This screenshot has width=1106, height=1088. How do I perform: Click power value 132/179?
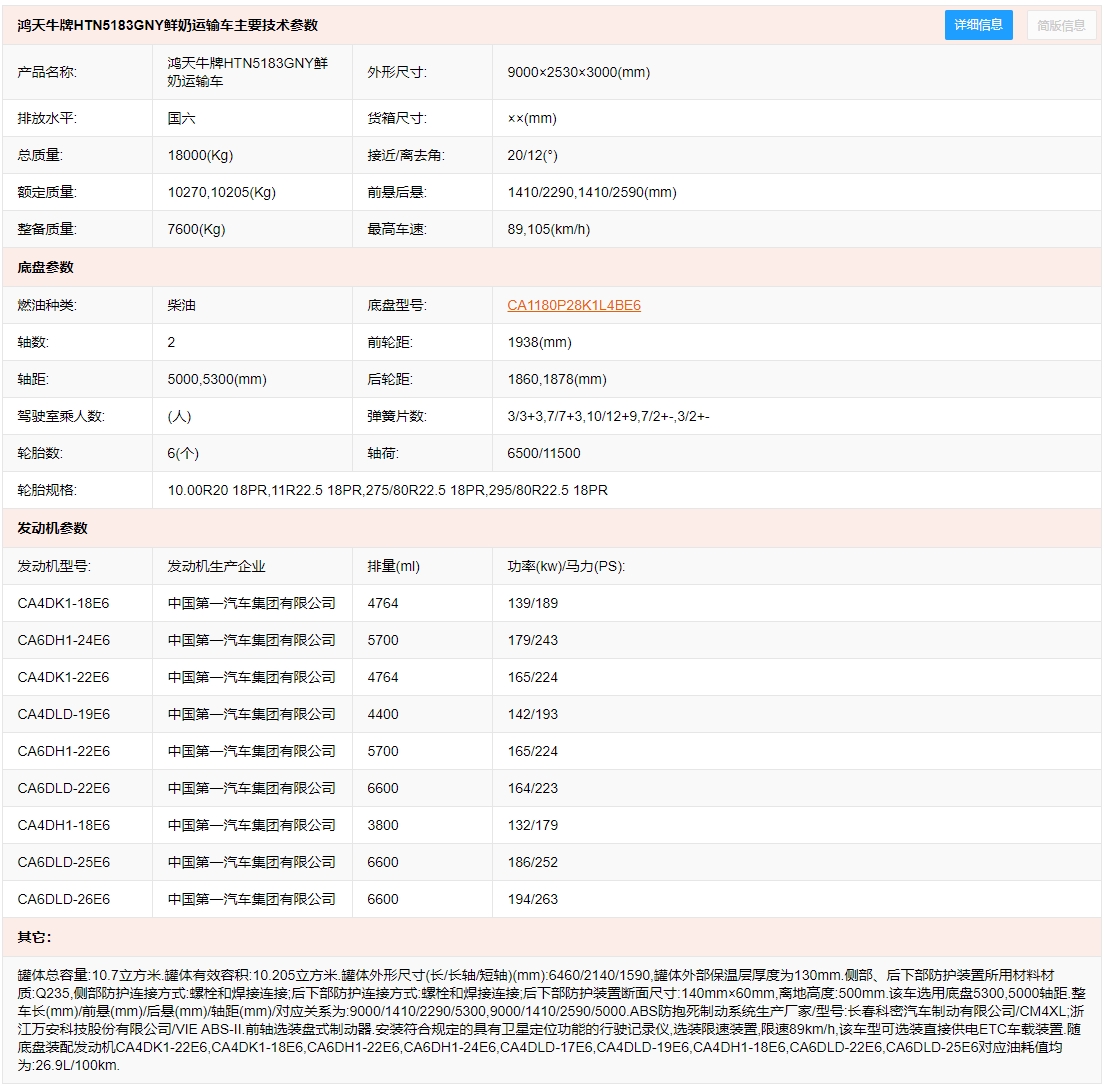pos(533,825)
